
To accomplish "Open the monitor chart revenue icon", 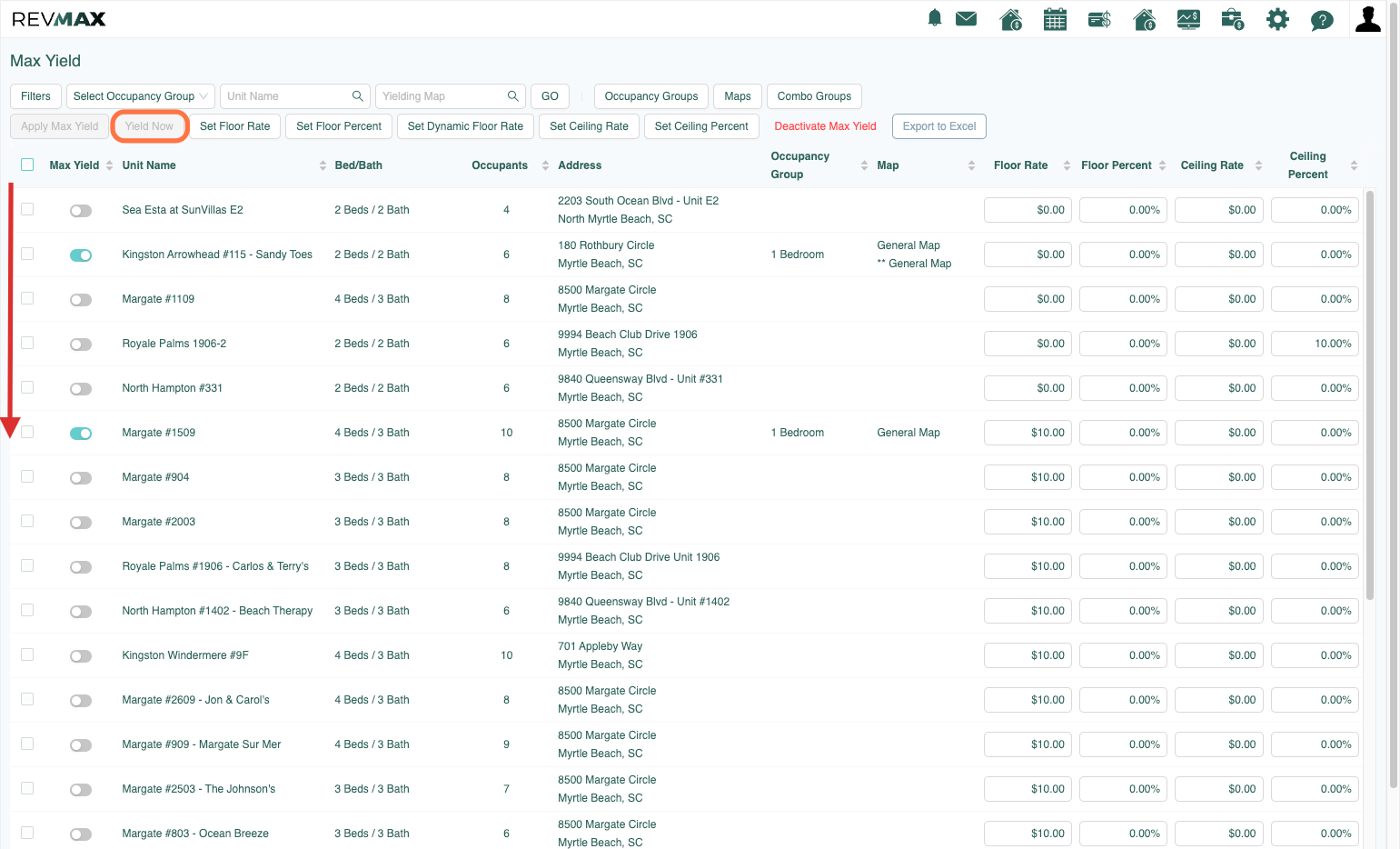I will point(1188,19).
